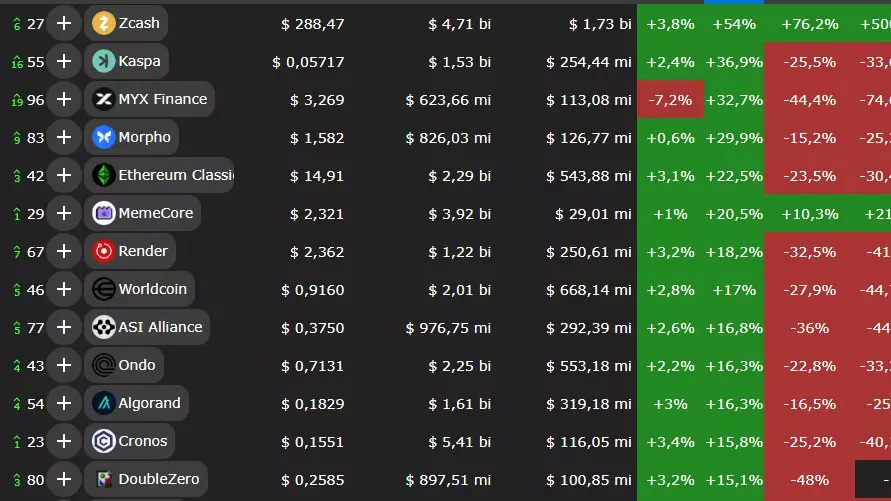Viewport: 891px width, 501px height.
Task: Open the ASI Alliance coin page
Action: (x=160, y=327)
